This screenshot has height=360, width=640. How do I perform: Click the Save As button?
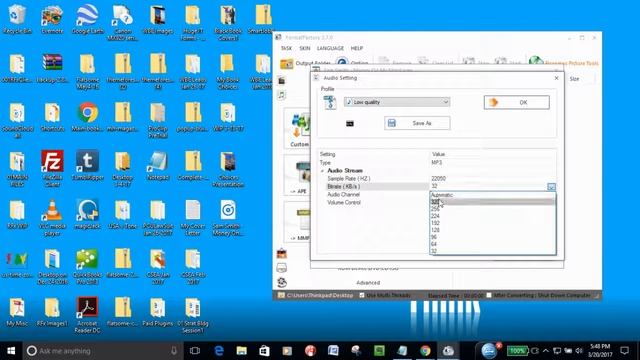(x=417, y=123)
